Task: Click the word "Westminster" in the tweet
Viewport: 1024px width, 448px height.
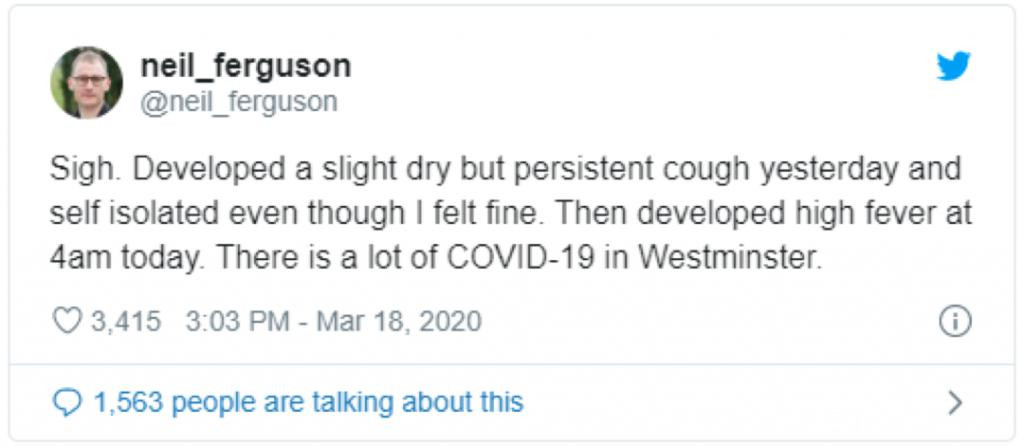Action: coord(728,258)
